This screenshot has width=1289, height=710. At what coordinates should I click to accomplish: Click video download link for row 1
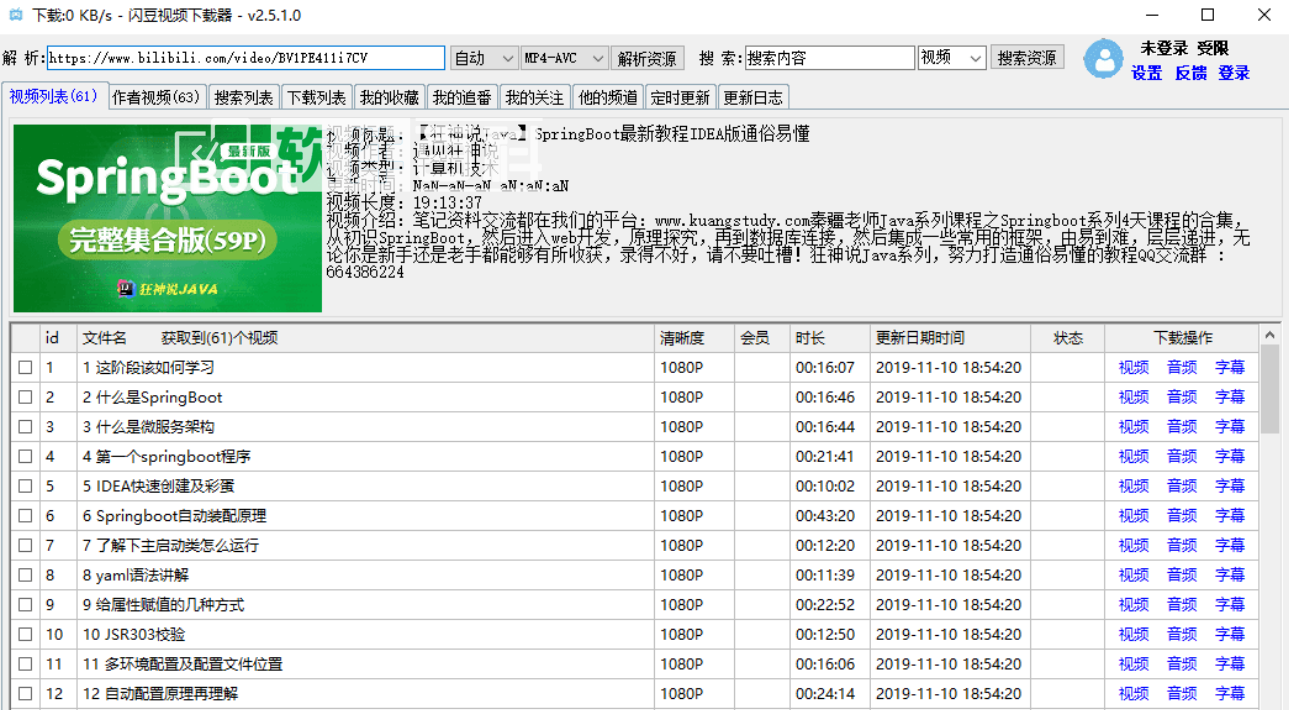1133,368
